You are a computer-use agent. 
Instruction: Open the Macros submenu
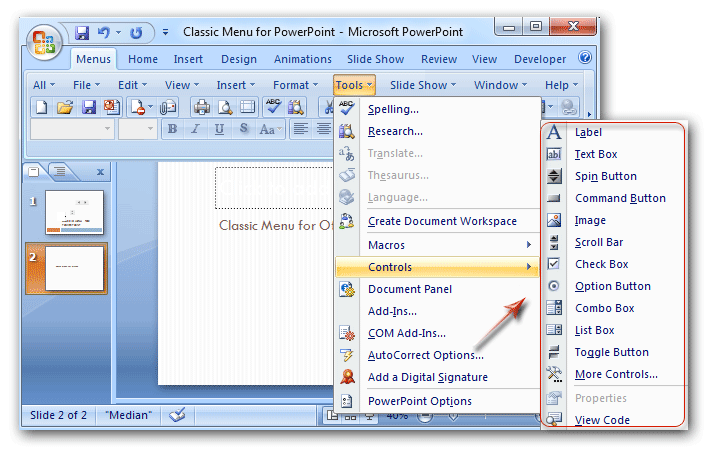click(x=437, y=245)
